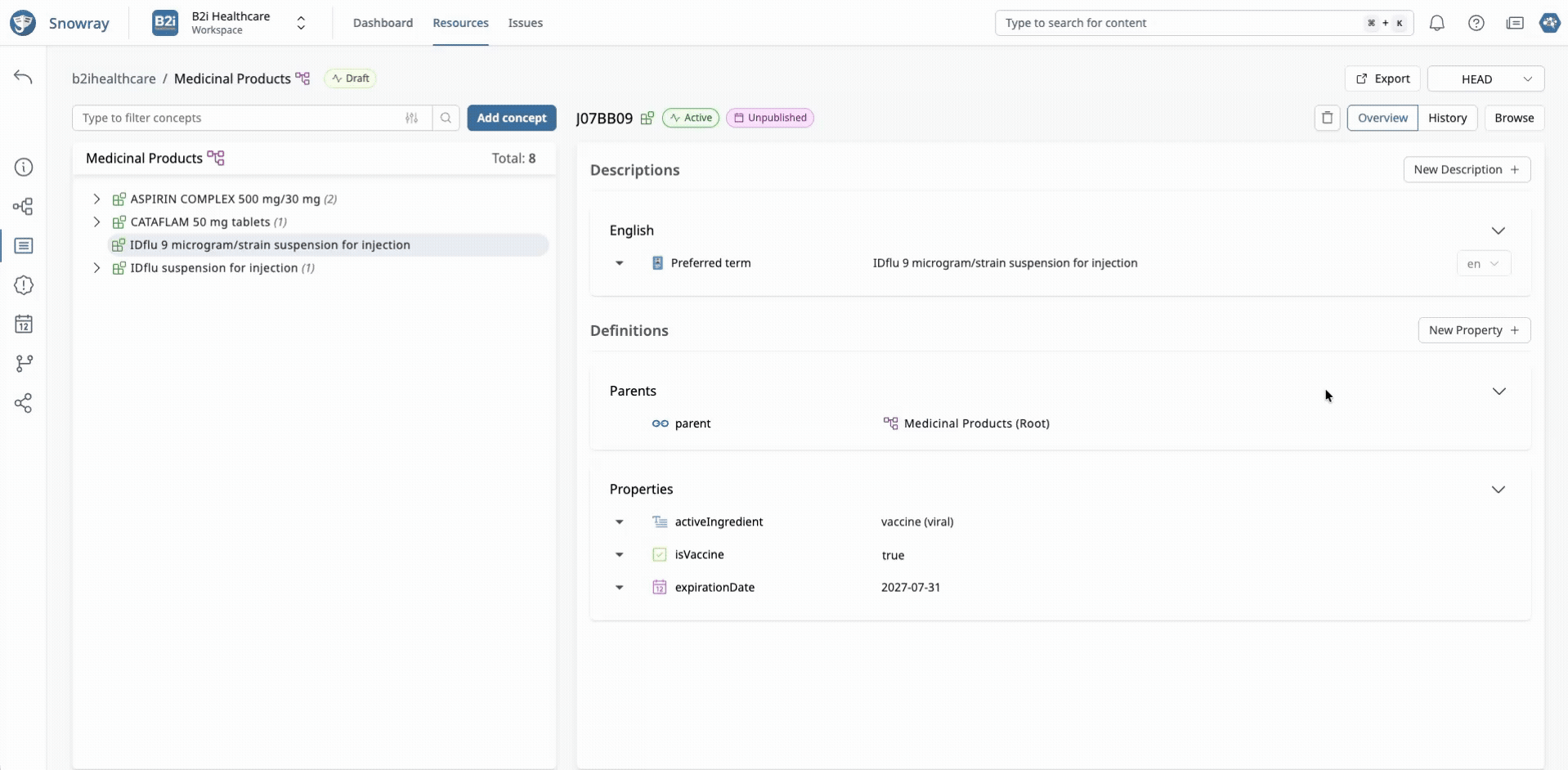Open the share sidebar icon
1568x770 pixels.
click(24, 403)
